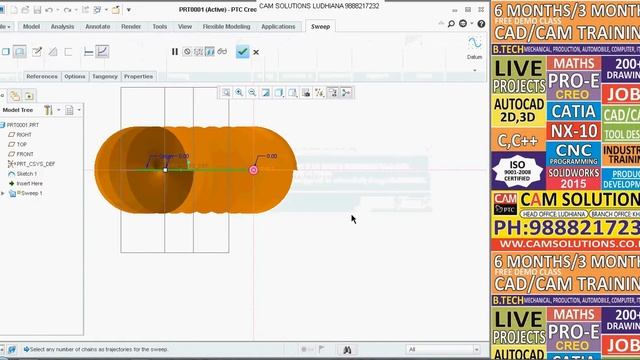The height and width of the screenshot is (360, 640).
Task: Select the Sweep ribbon tab
Action: 320,27
